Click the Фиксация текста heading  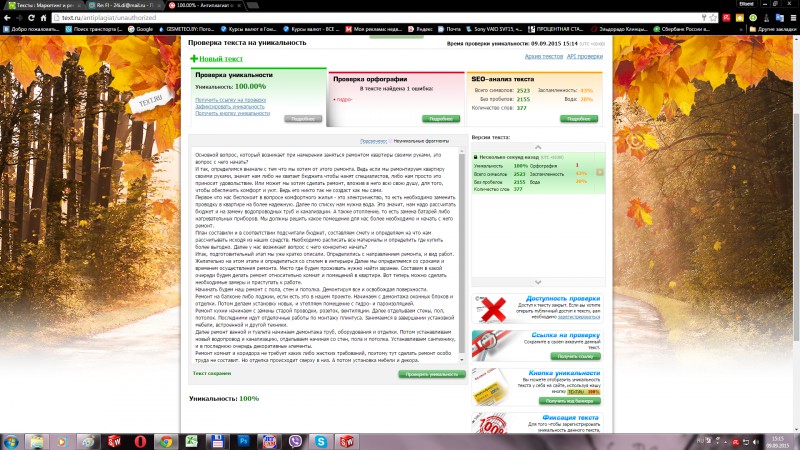[570, 417]
